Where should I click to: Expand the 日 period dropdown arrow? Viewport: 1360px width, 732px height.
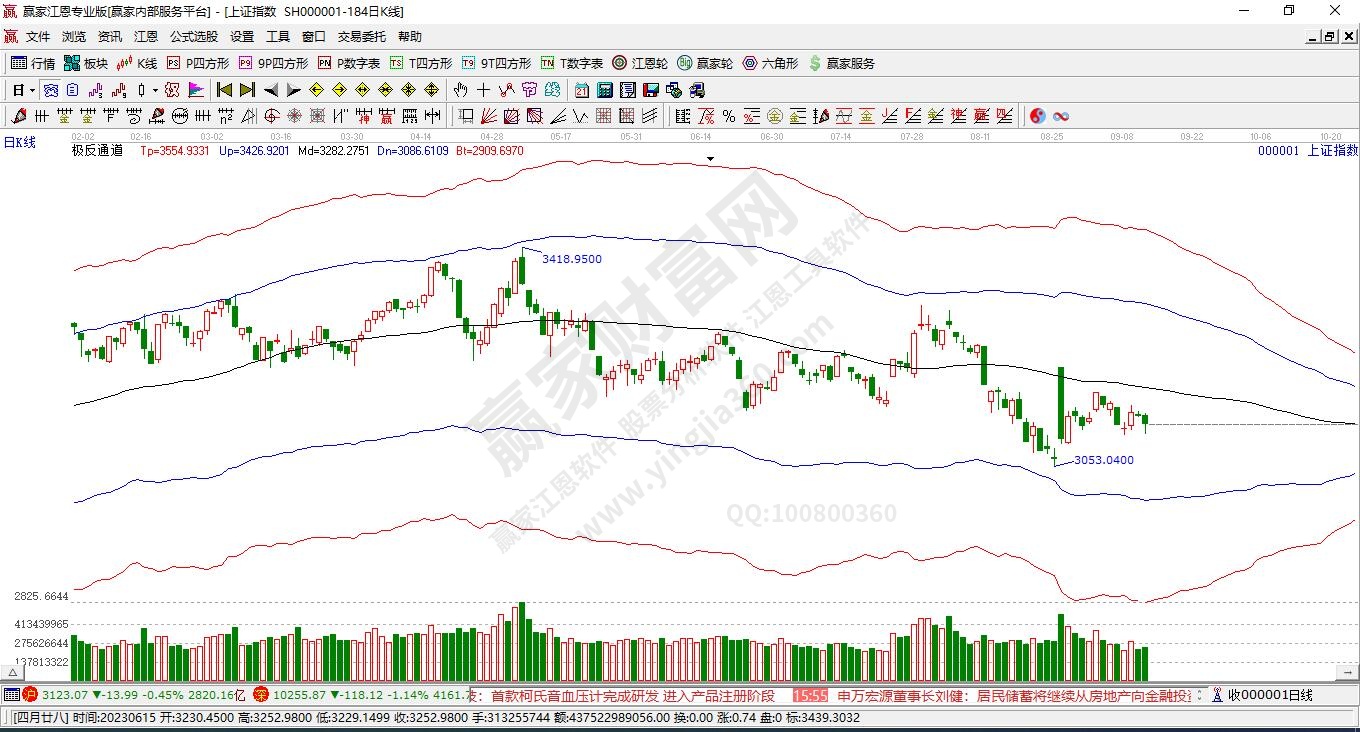[x=32, y=90]
